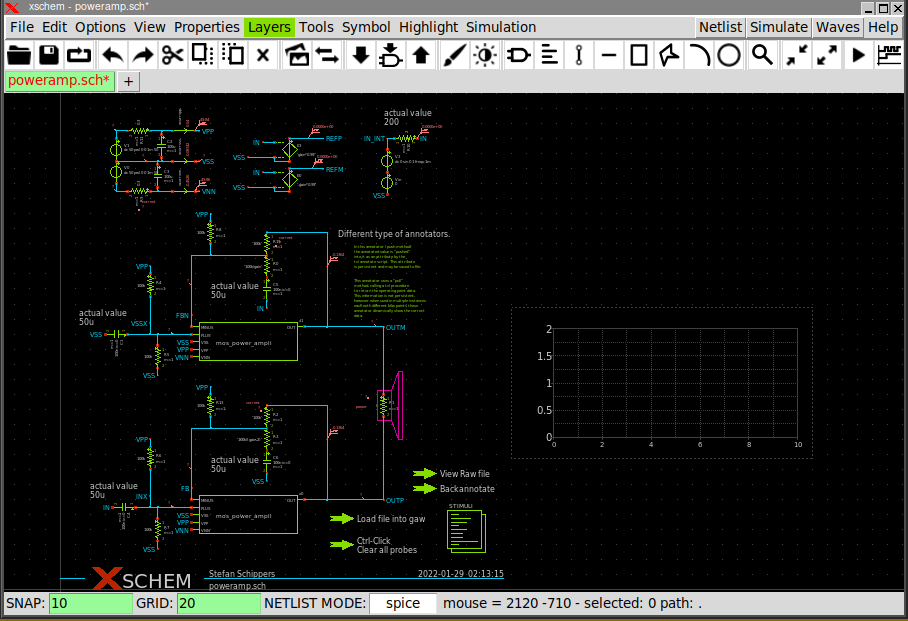Expand the Simulation dropdown menu
The height and width of the screenshot is (621, 908).
(500, 27)
